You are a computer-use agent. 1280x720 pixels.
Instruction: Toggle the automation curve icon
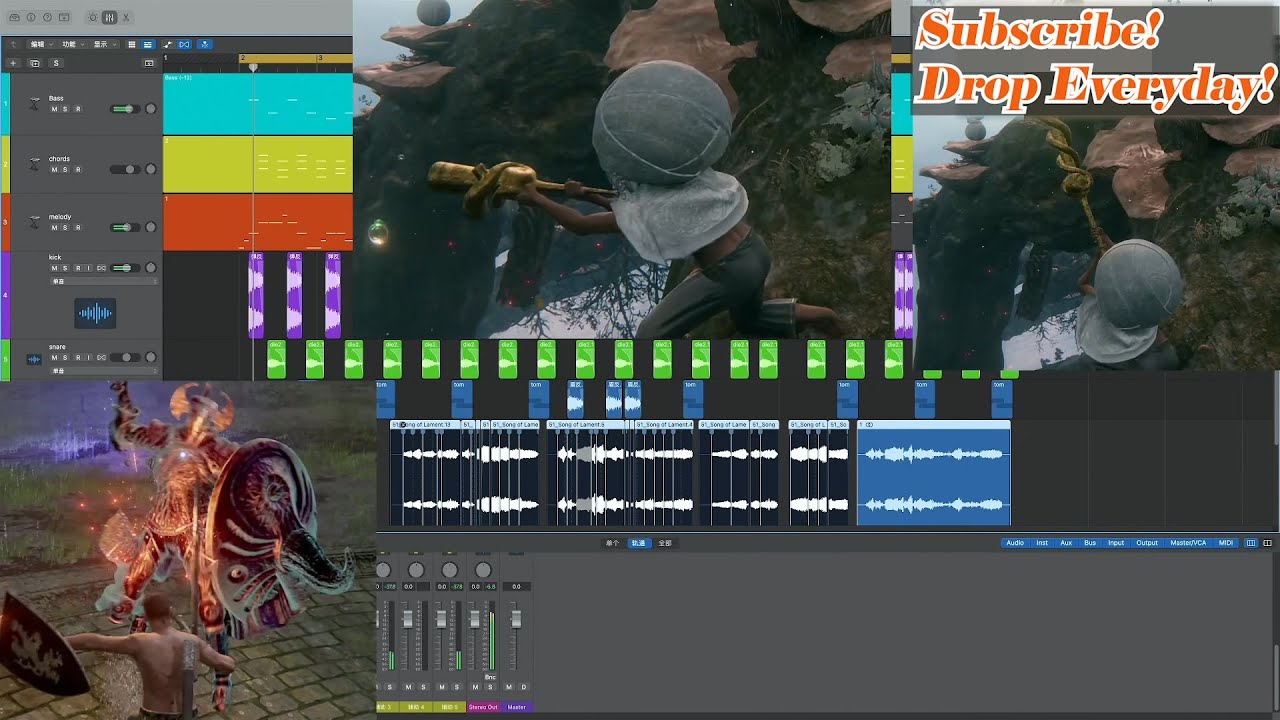(x=168, y=44)
